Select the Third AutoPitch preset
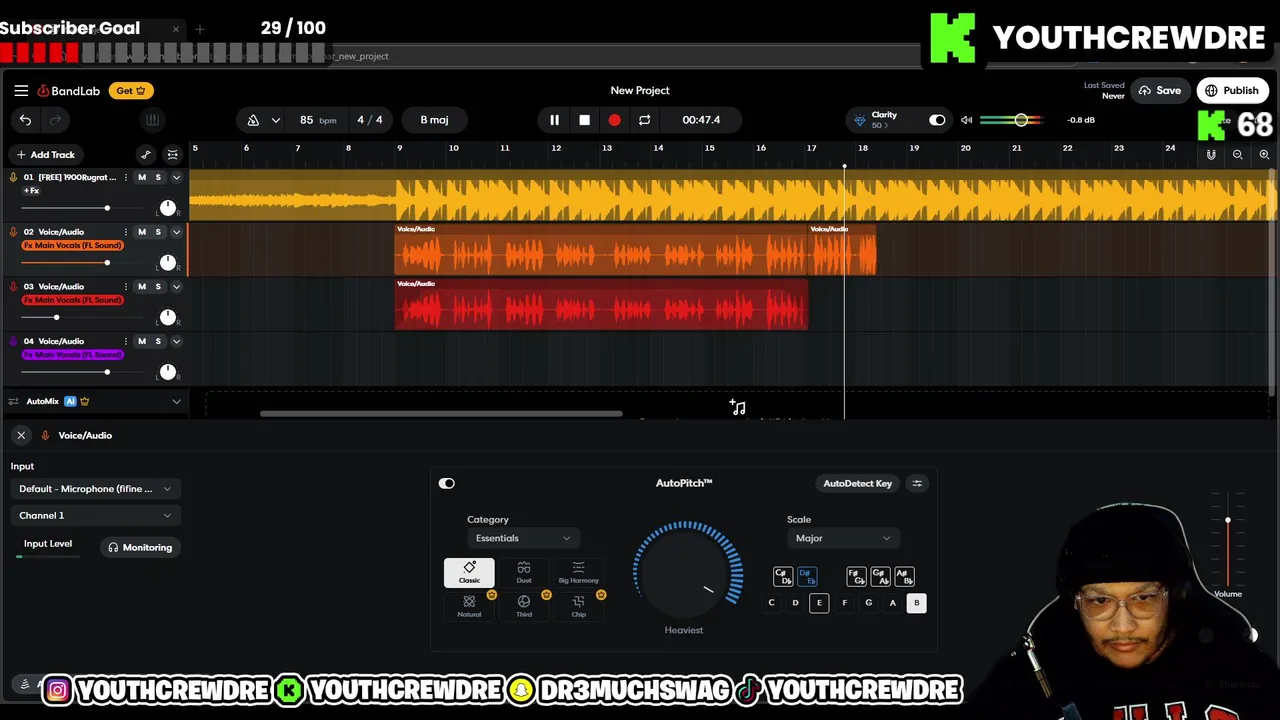The image size is (1280, 720). [x=524, y=606]
